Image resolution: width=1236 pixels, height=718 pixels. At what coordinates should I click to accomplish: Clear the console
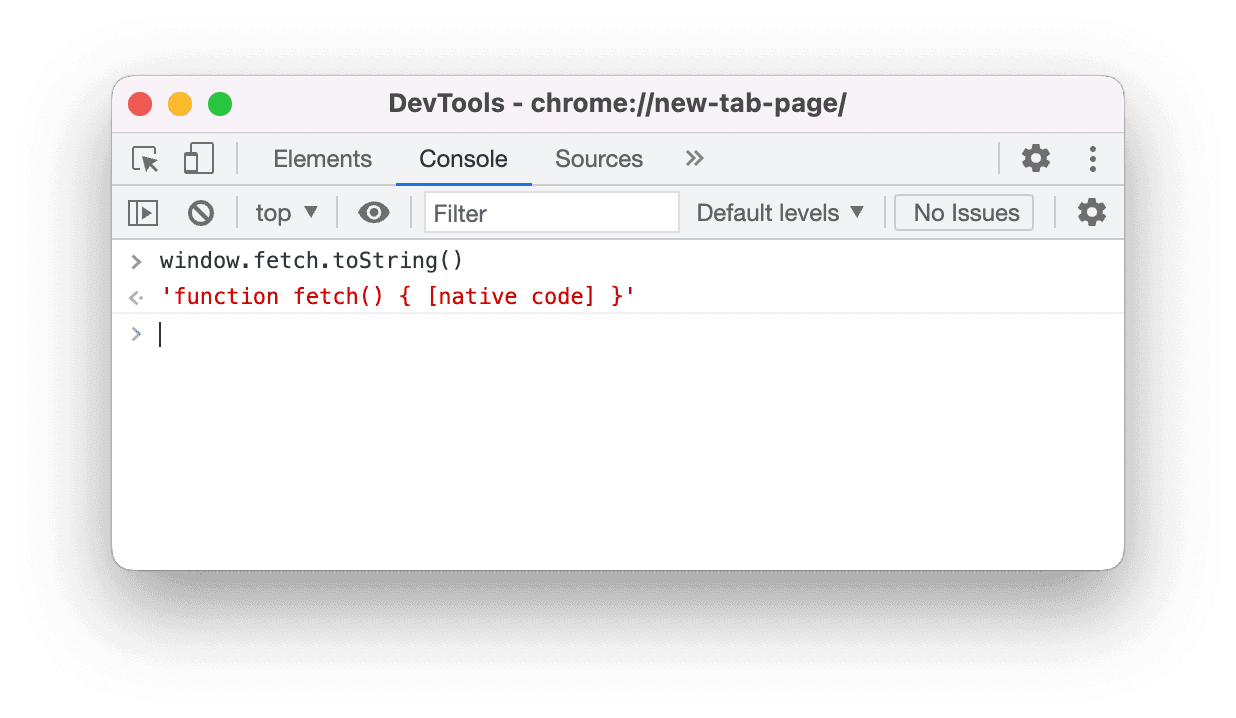[x=201, y=213]
